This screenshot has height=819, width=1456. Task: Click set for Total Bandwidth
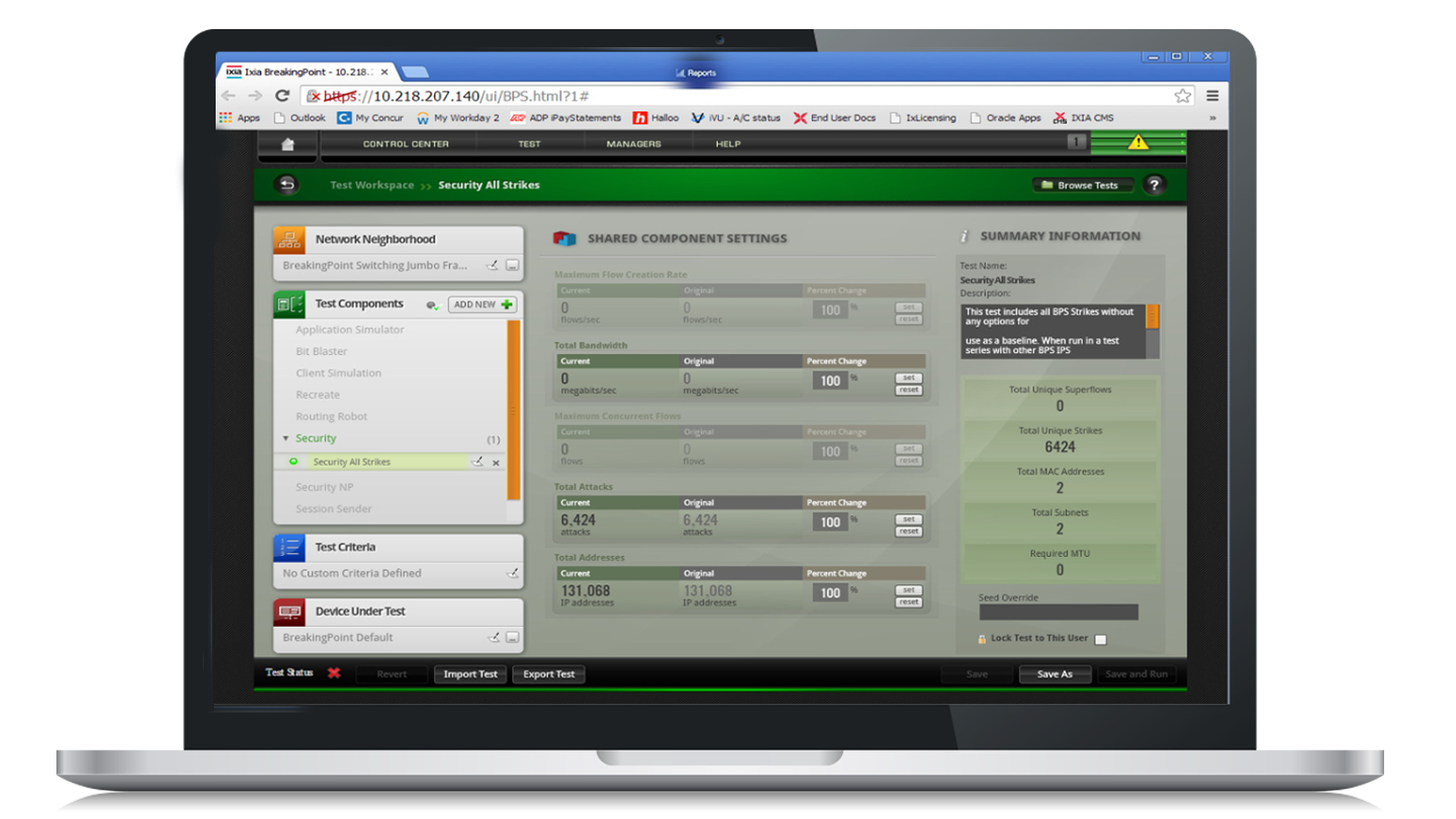909,378
